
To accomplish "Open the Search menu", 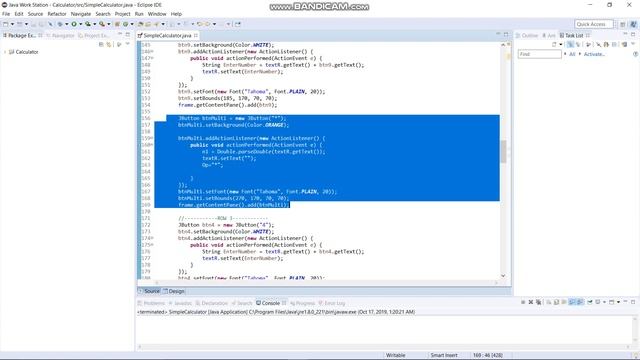I will pos(103,14).
